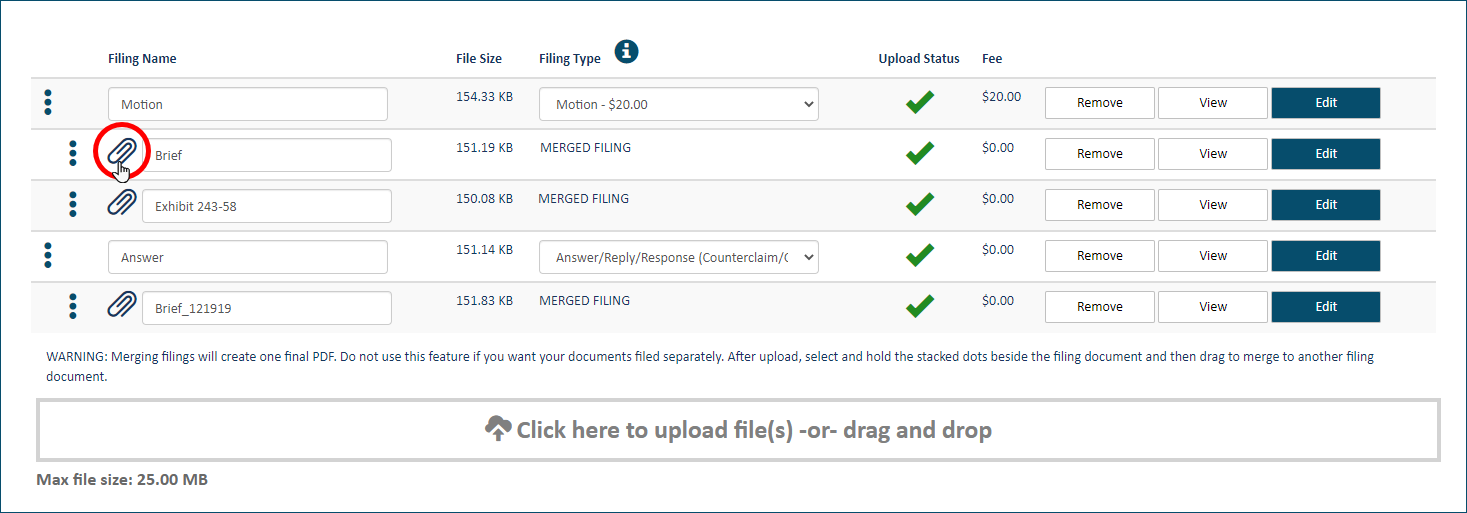This screenshot has height=513, width=1467.
Task: Click the green checkmark in Brief_121919 row
Action: 920,306
